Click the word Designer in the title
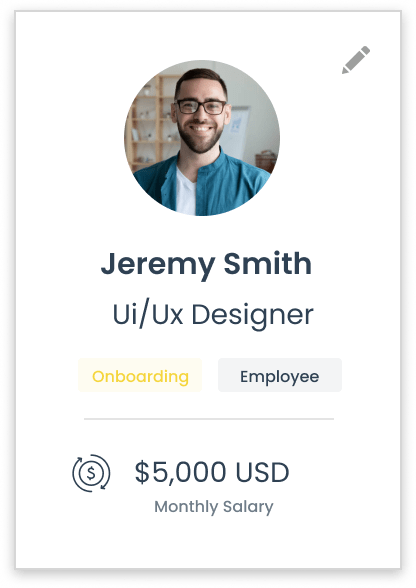This screenshot has width=416, height=588. (x=252, y=316)
